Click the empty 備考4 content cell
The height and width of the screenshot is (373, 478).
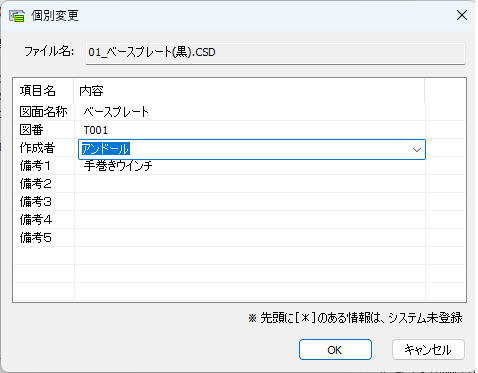tap(250, 220)
